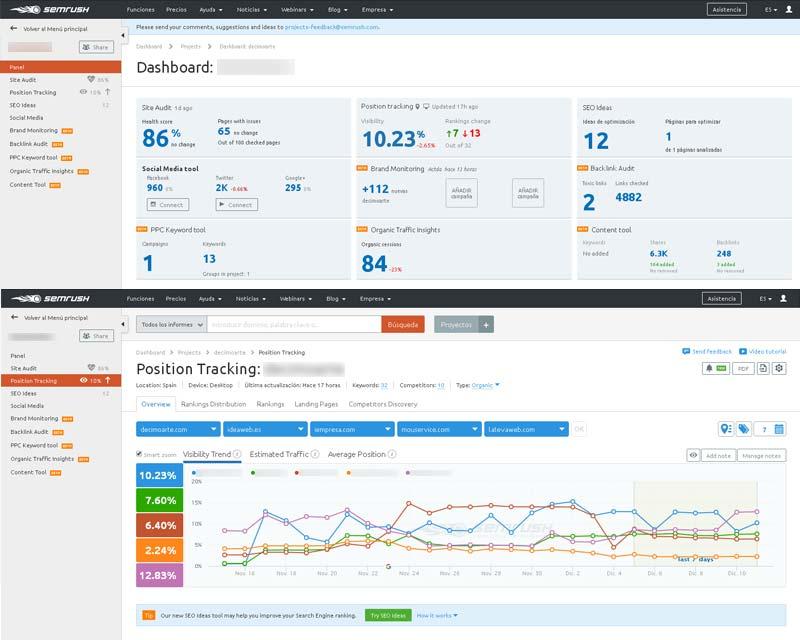Toggle the Smart zoom checkbox

139,454
